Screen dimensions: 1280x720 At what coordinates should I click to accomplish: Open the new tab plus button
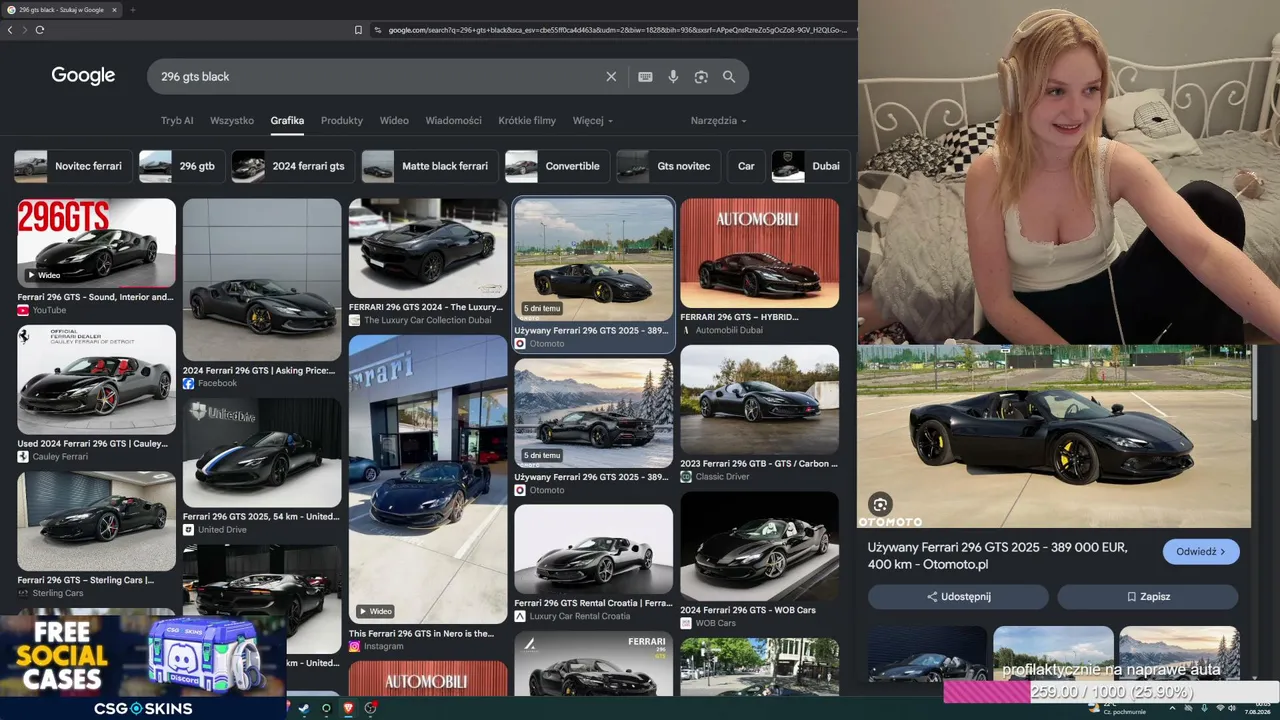(x=132, y=10)
